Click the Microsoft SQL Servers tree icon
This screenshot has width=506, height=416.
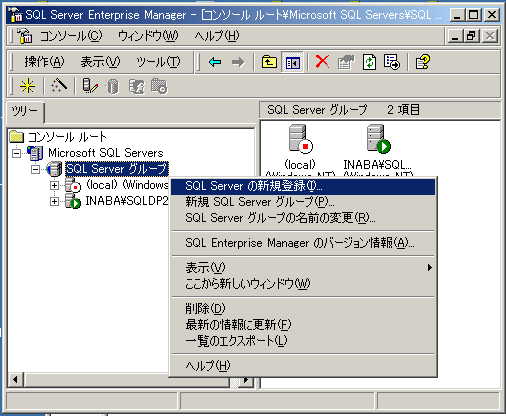coord(35,153)
